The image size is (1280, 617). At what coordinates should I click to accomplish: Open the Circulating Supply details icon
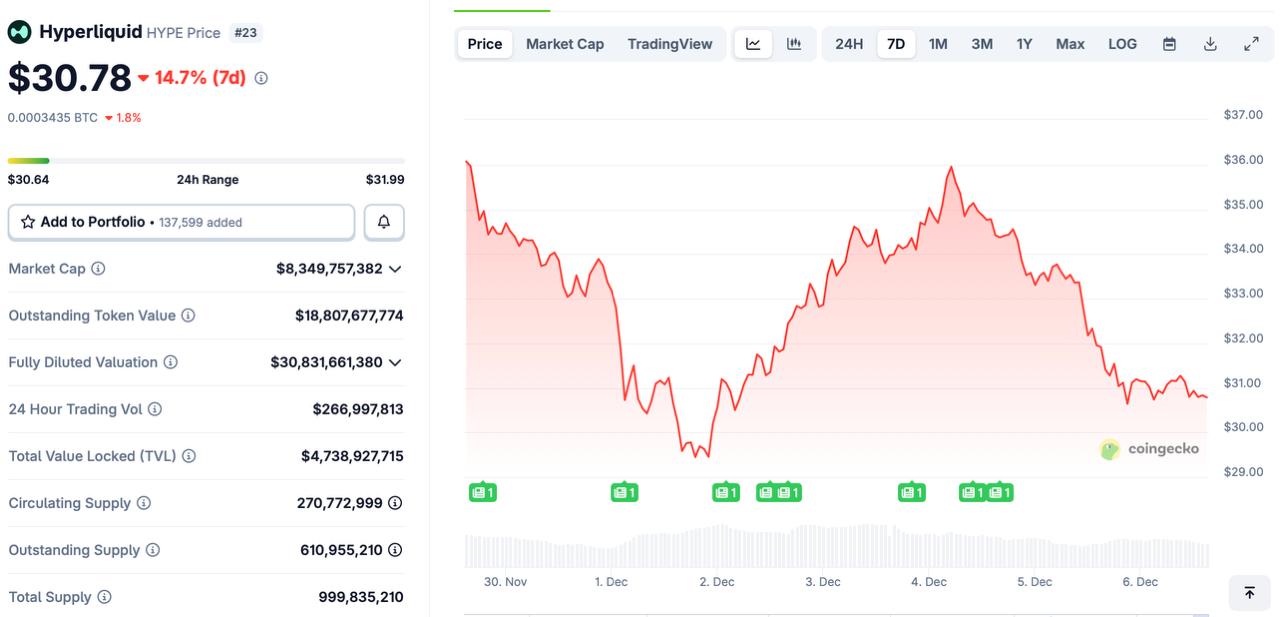(395, 503)
